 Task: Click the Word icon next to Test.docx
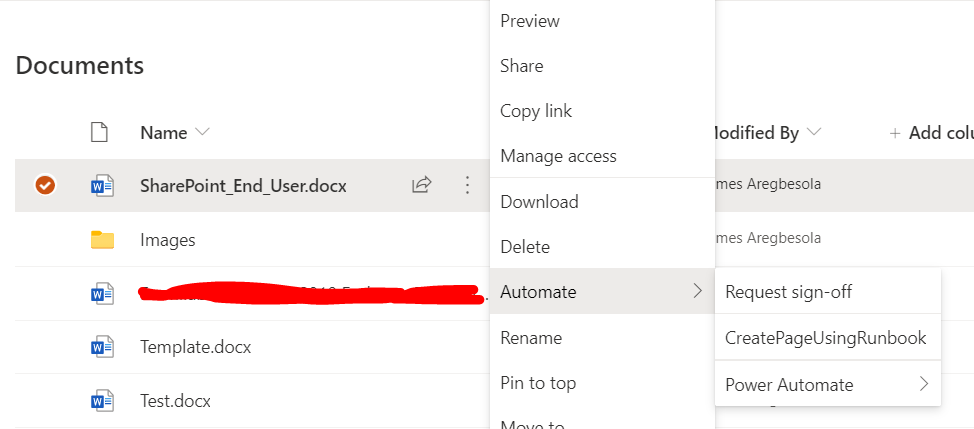tap(102, 400)
